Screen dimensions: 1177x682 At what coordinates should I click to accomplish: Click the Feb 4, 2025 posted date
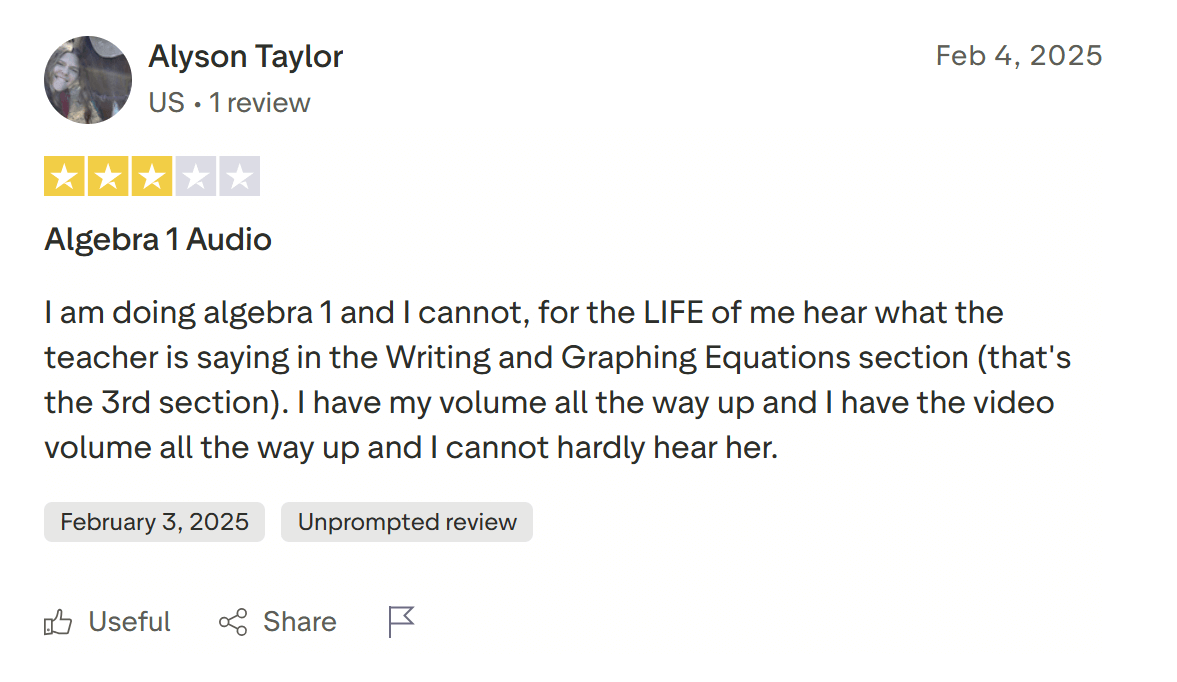[1018, 55]
